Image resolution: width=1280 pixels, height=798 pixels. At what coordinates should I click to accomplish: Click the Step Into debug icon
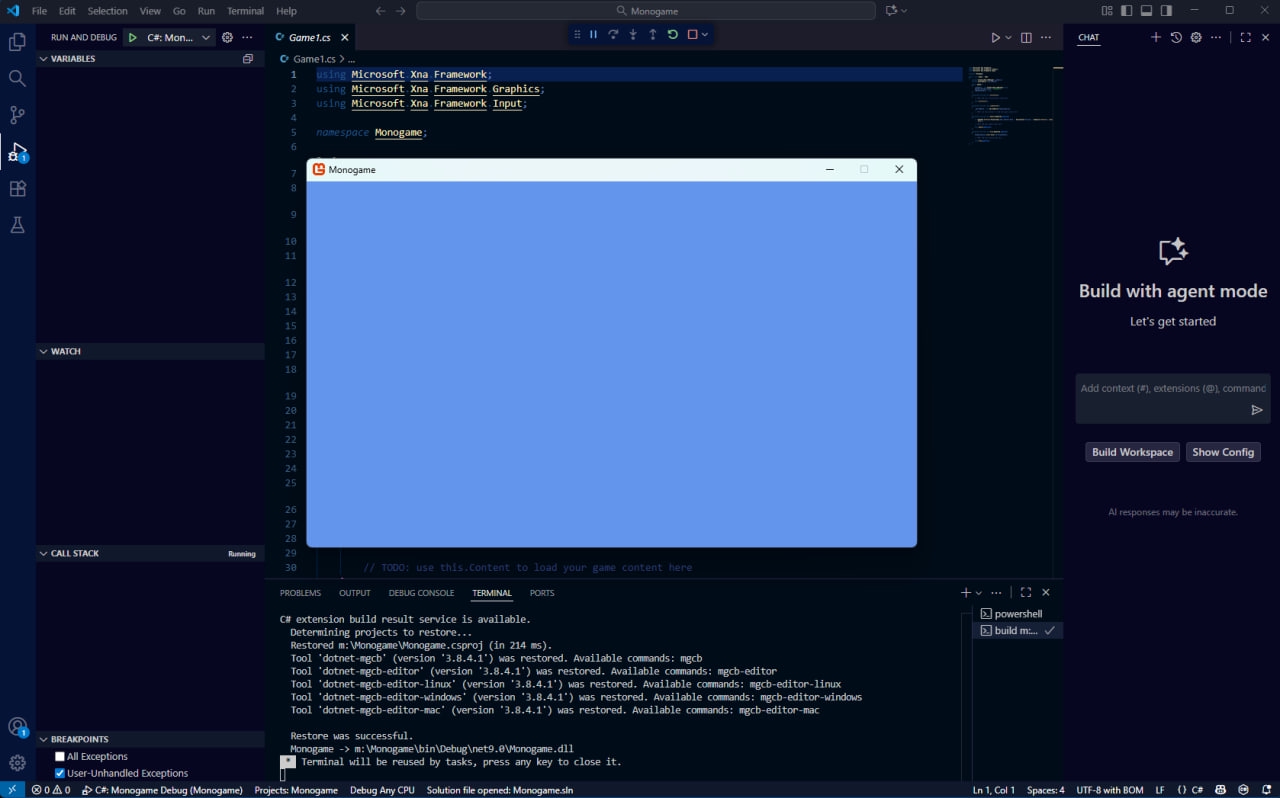tap(633, 33)
